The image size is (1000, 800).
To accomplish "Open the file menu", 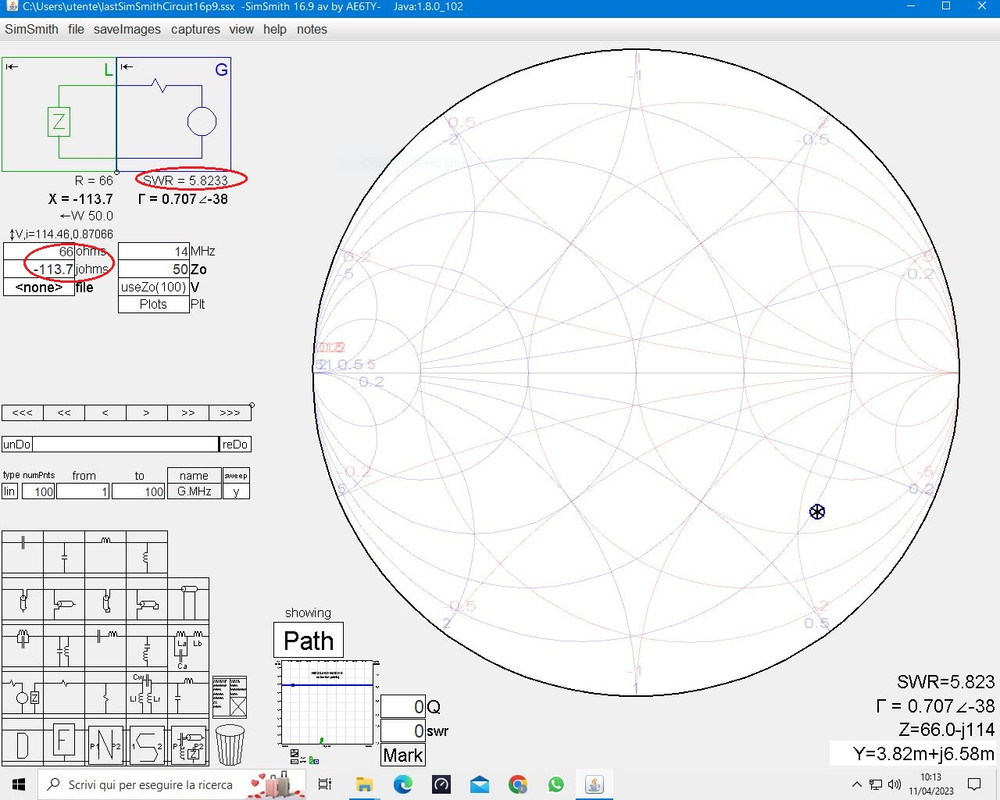I will pos(76,29).
